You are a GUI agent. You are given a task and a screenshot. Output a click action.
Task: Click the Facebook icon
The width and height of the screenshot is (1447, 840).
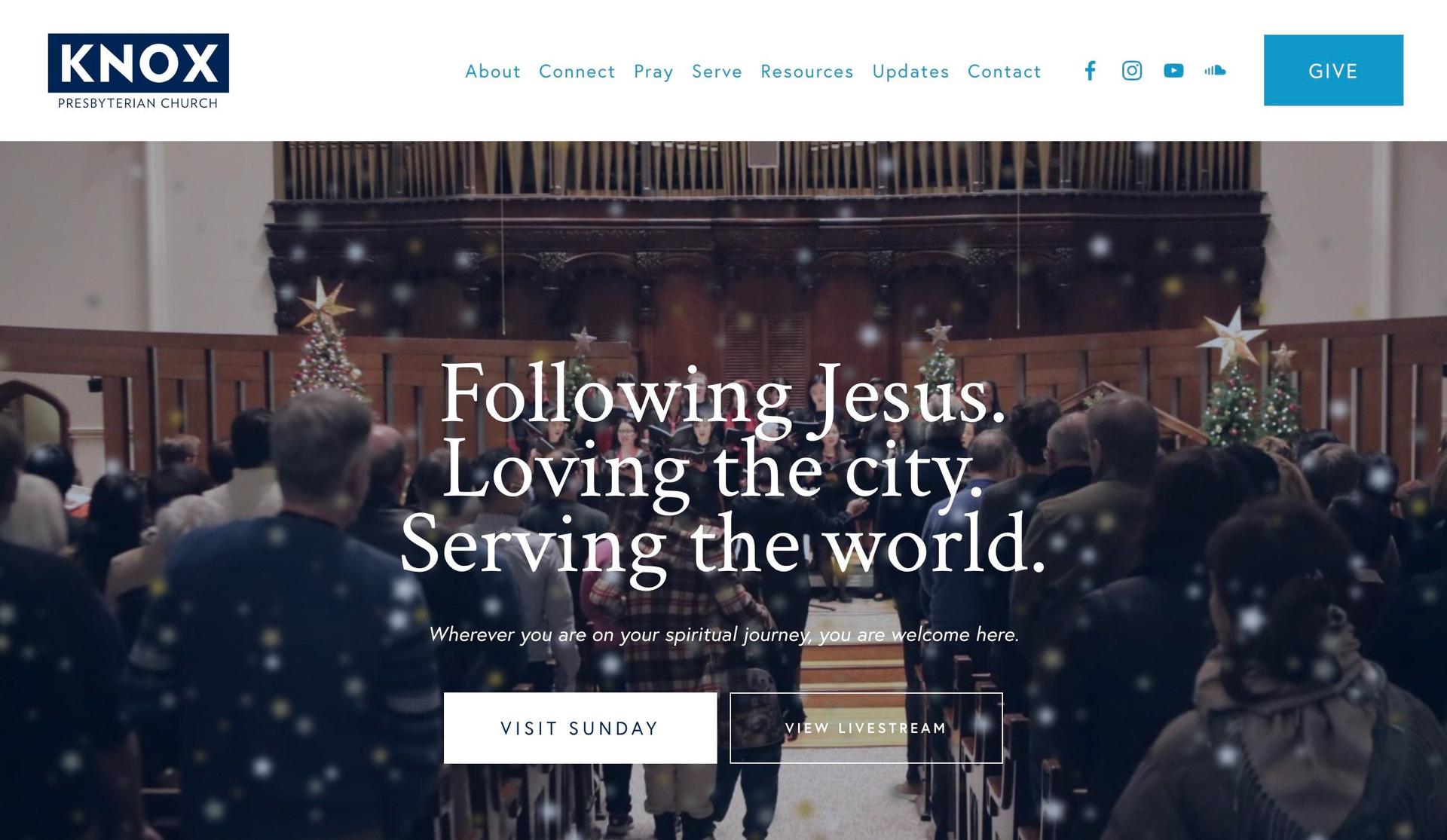pos(1091,70)
